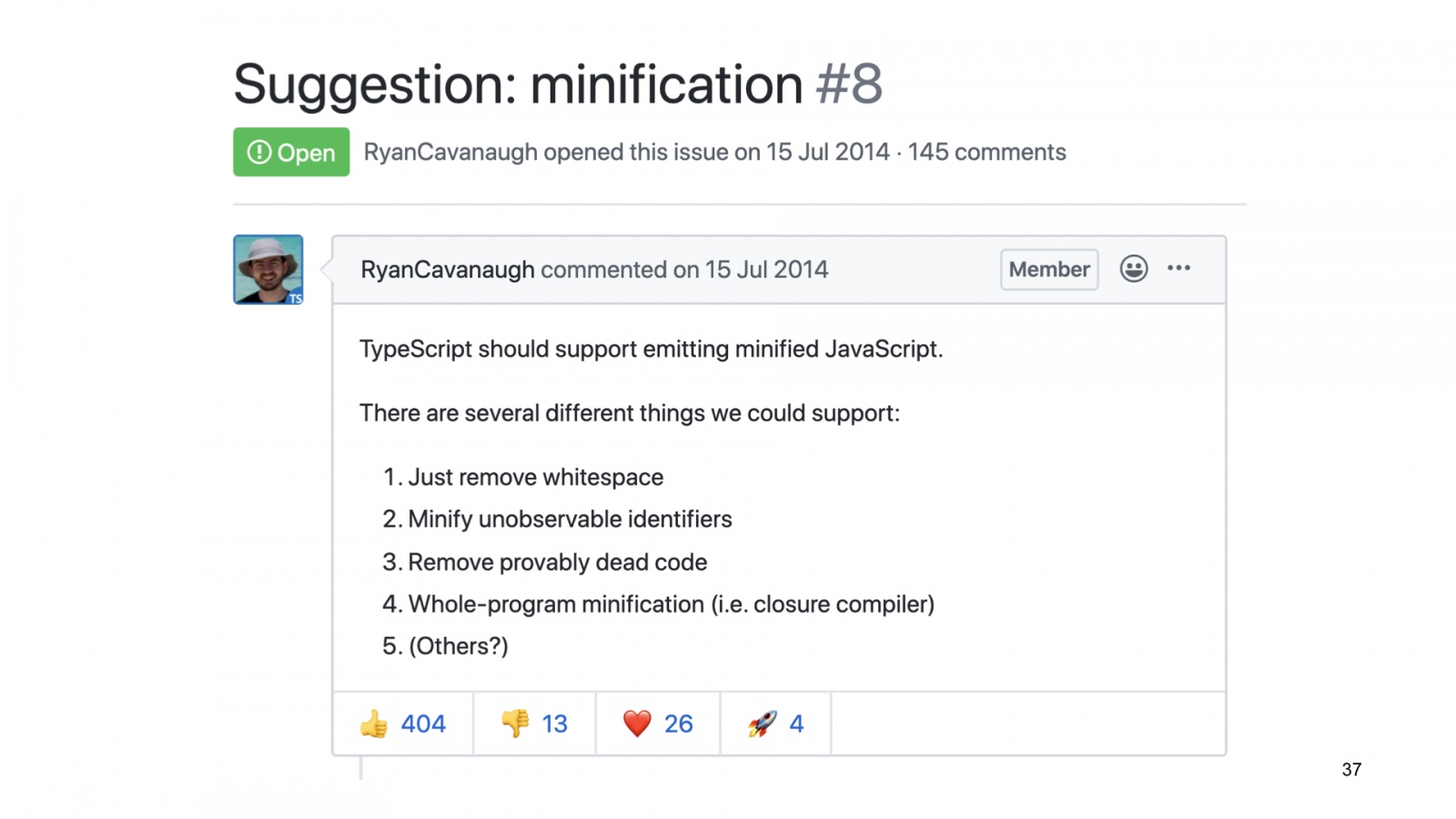Click RyanCavanaugh name under issue title
This screenshot has width=1456, height=819.
tap(450, 152)
